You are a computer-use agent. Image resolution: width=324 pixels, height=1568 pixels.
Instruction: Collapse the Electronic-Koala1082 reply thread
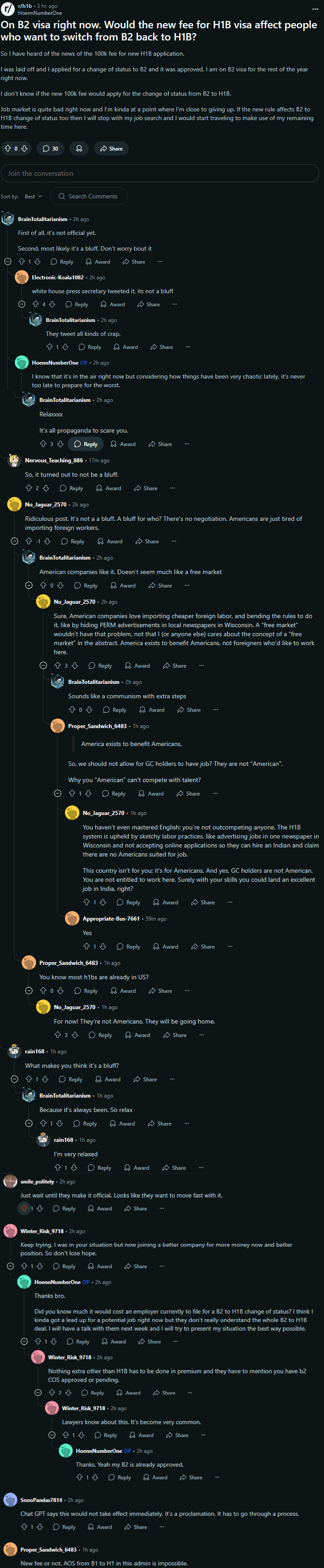coord(22,305)
